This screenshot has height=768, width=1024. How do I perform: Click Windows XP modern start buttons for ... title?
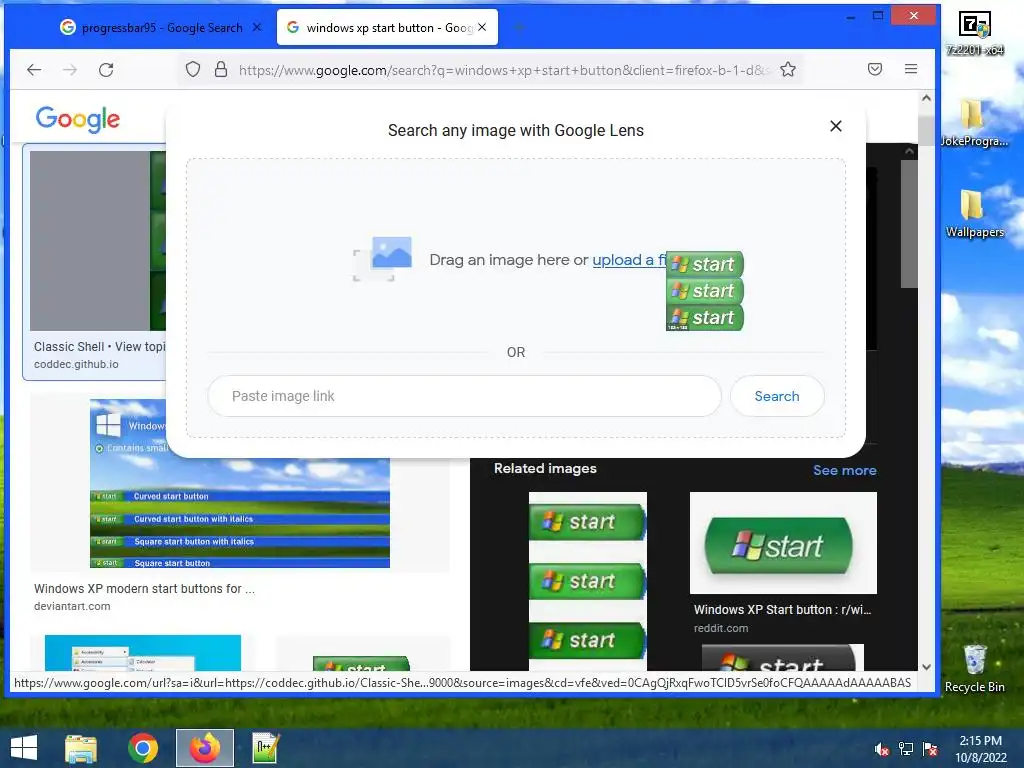(x=144, y=588)
